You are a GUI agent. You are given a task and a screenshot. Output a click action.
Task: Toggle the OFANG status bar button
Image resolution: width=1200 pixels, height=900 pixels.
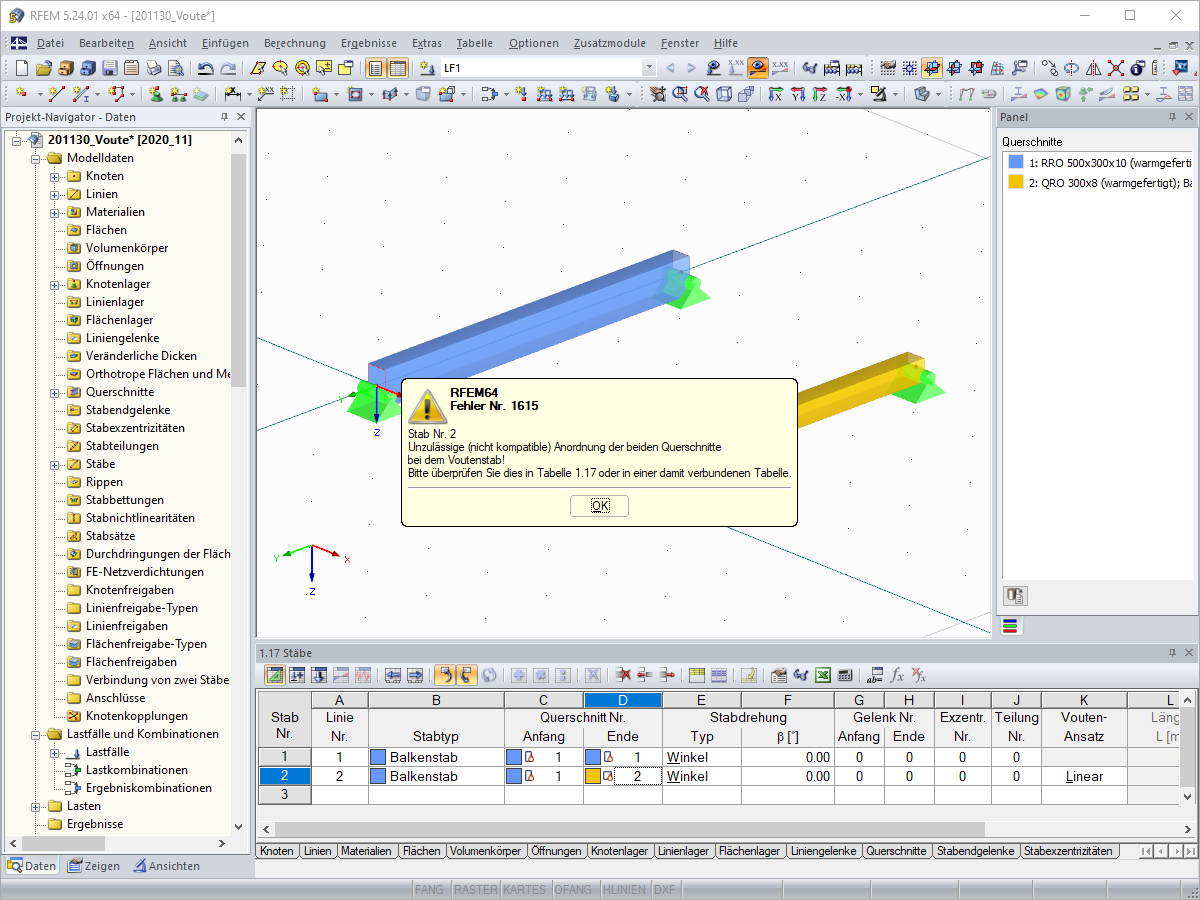(x=573, y=889)
